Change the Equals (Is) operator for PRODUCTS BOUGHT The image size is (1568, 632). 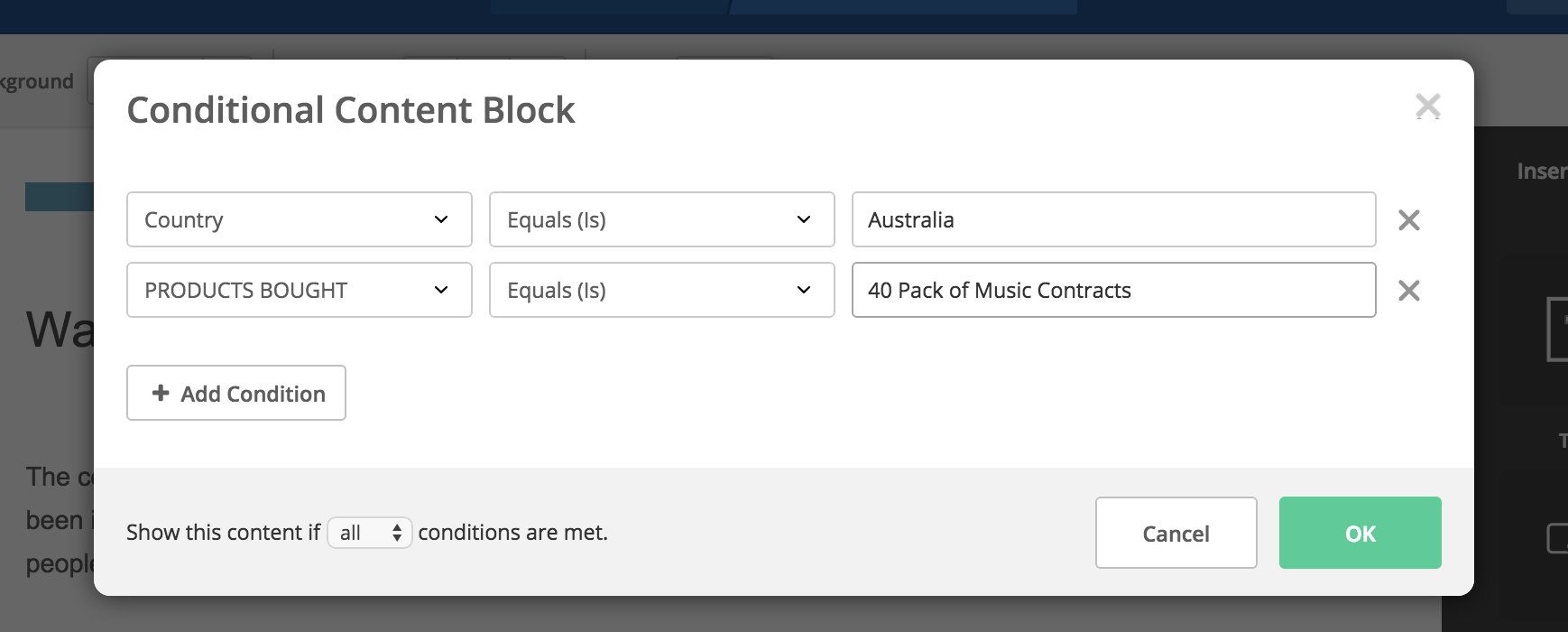coord(662,290)
